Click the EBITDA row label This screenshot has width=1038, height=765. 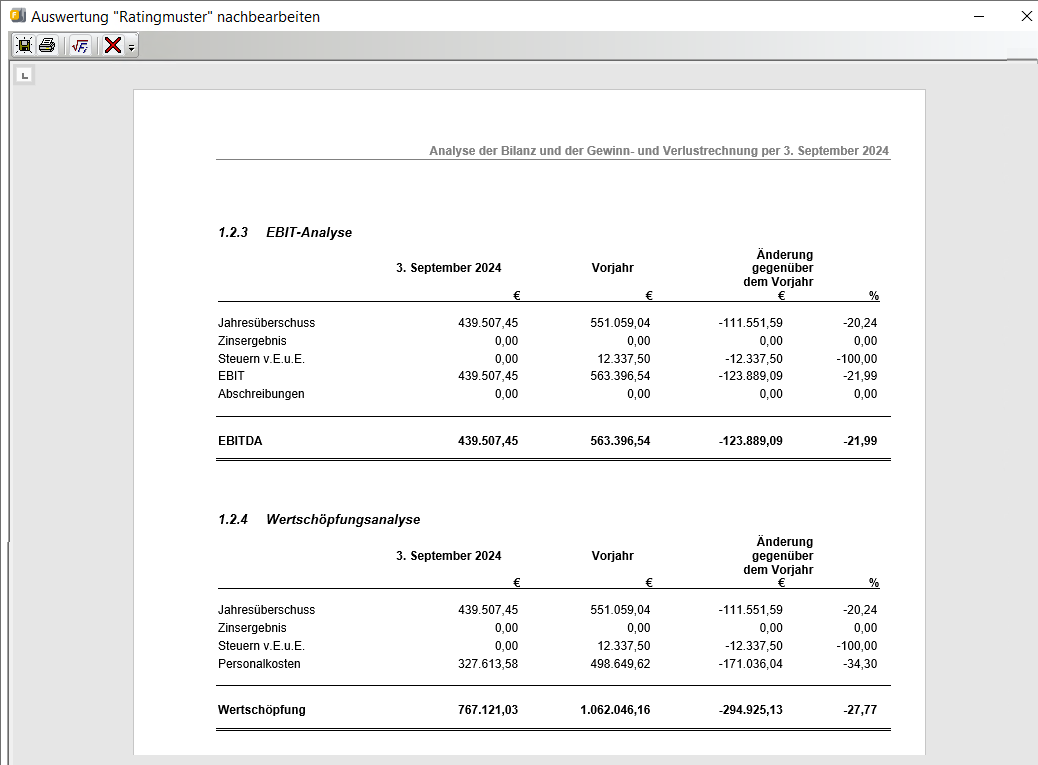click(240, 441)
